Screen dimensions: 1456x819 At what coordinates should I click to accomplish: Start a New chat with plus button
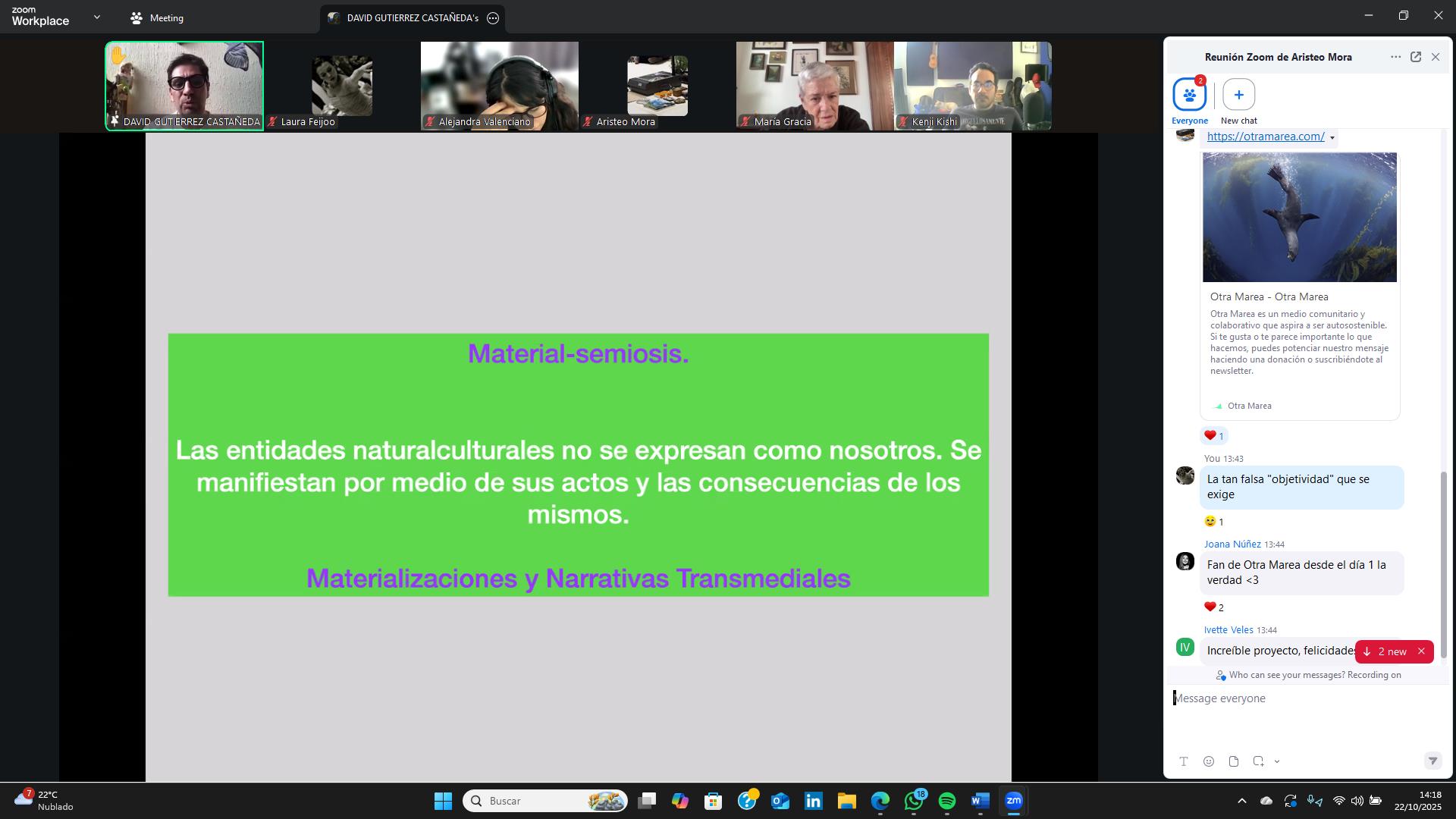1238,95
